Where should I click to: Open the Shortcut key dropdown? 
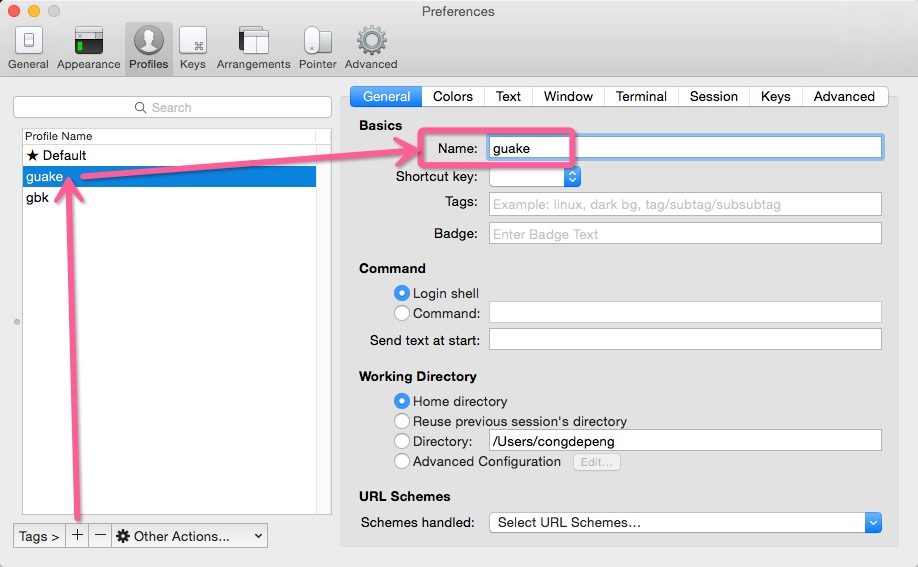tap(535, 176)
